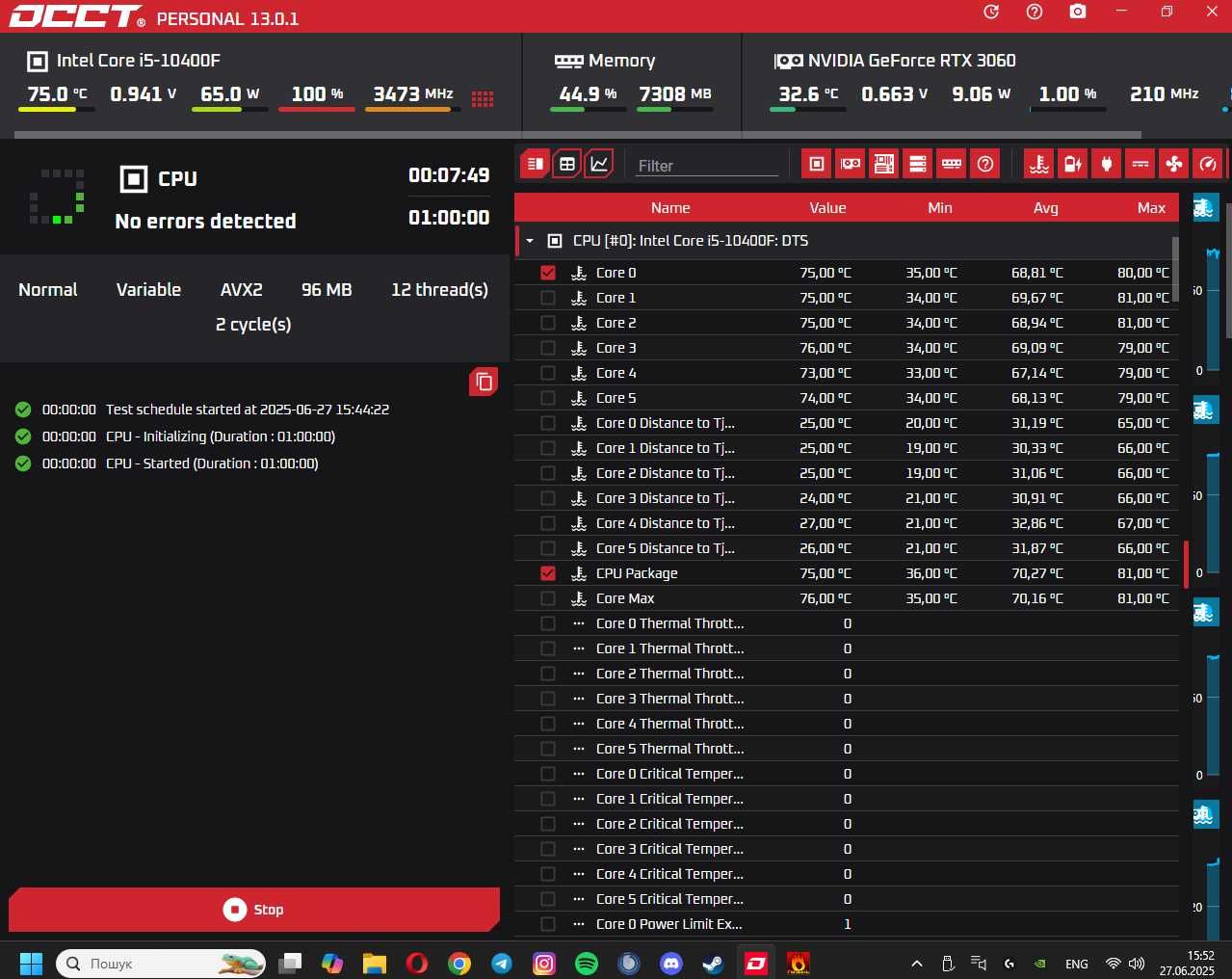Switch to the graph view mode button
The image size is (1232, 979).
[599, 164]
